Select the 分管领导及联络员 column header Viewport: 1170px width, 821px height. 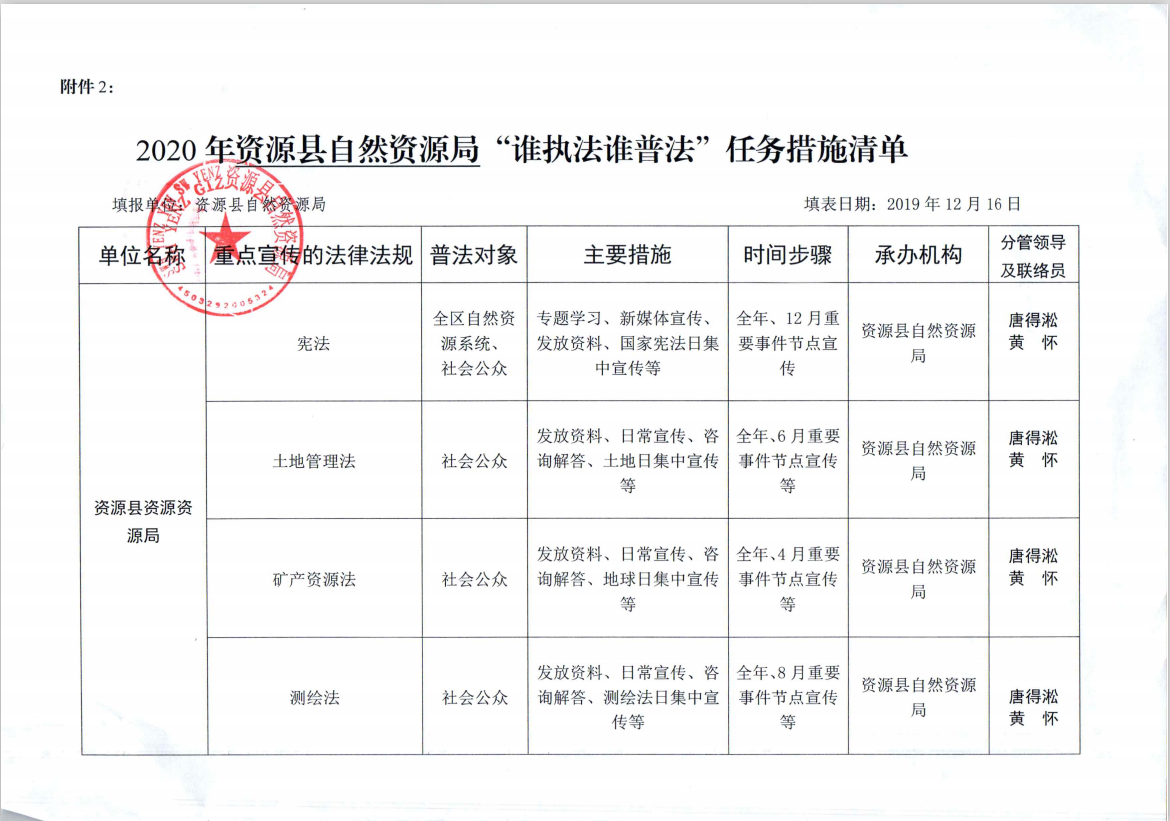[1033, 256]
